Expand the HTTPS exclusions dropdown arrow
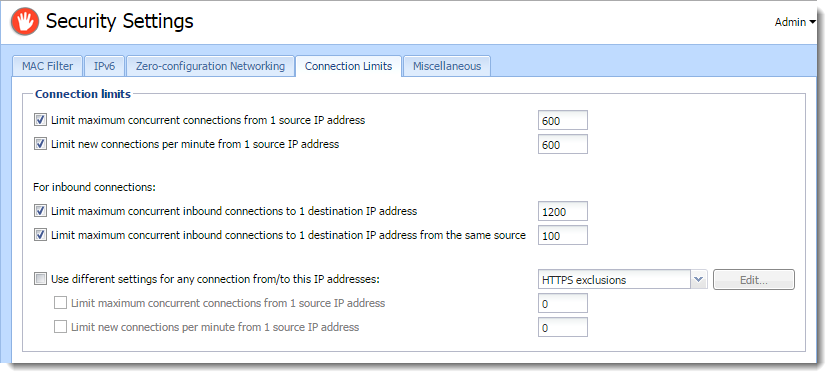The height and width of the screenshot is (378, 832). (699, 280)
